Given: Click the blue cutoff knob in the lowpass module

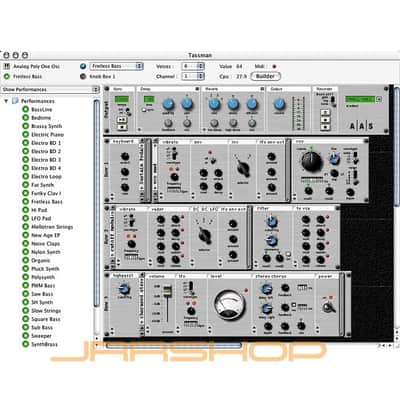Looking at the screenshot, I should pyautogui.click(x=124, y=289).
